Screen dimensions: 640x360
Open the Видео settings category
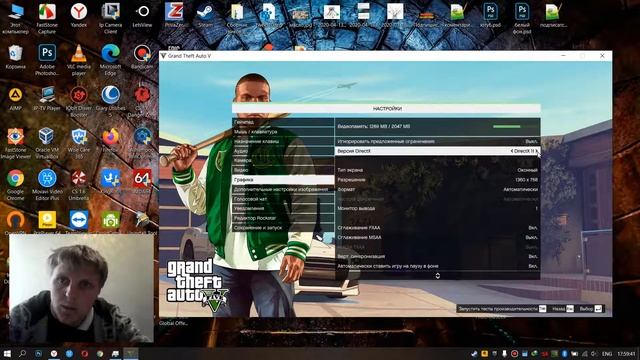click(x=283, y=170)
